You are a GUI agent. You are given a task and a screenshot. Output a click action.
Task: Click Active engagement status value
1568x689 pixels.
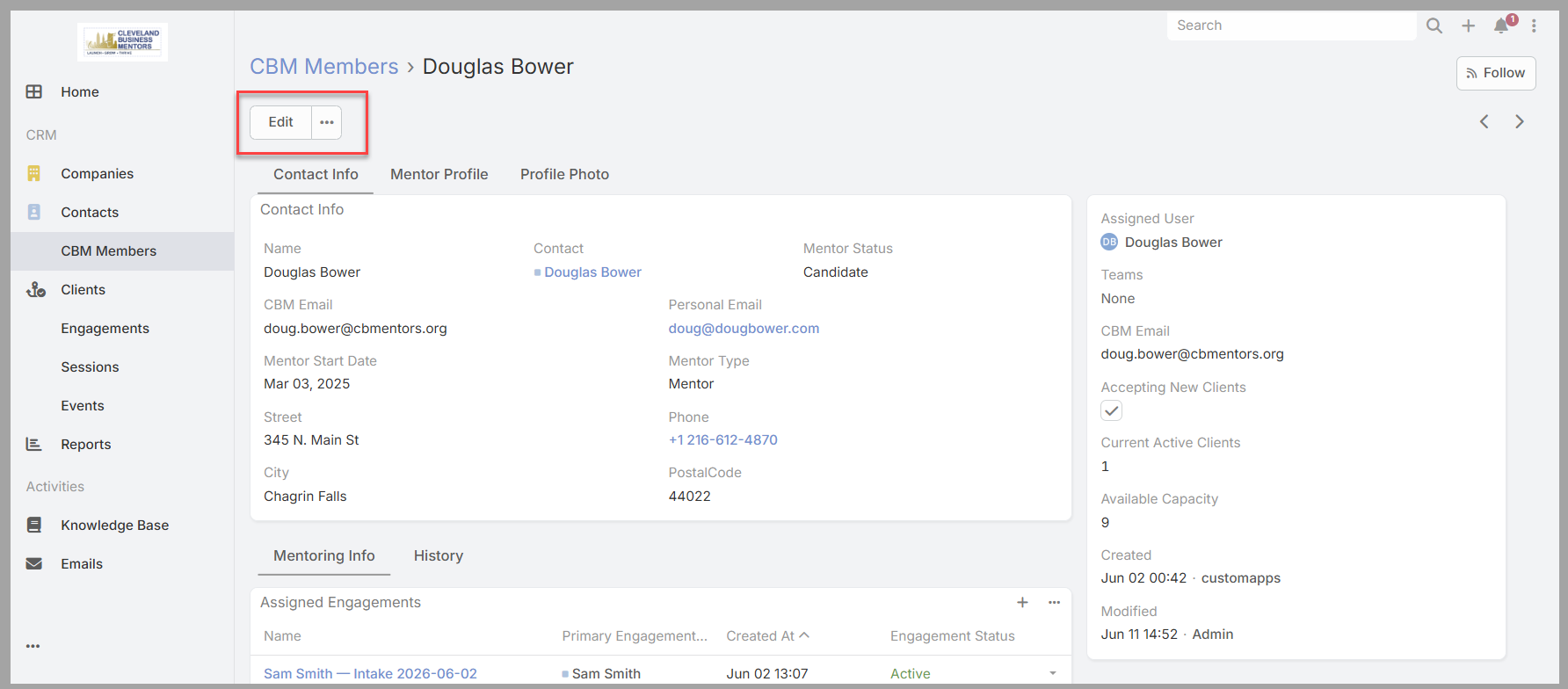[x=911, y=674]
